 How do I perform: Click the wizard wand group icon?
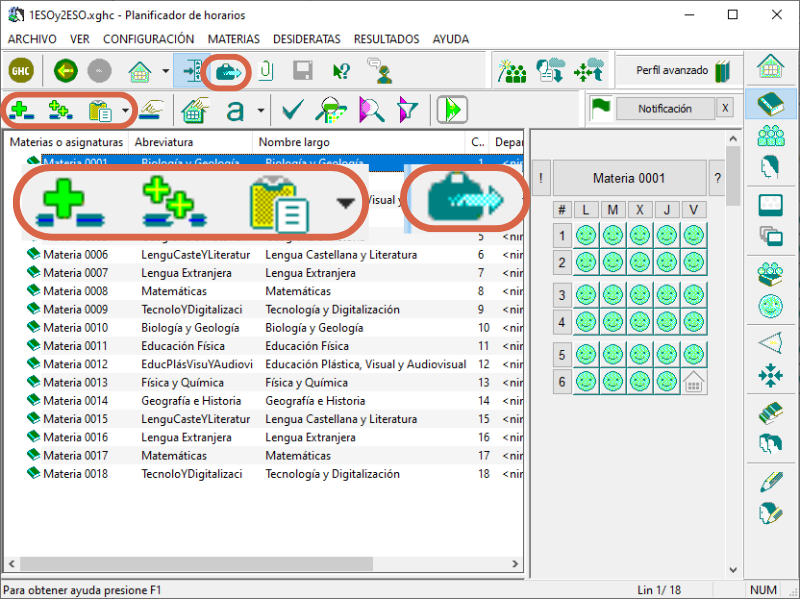511,70
